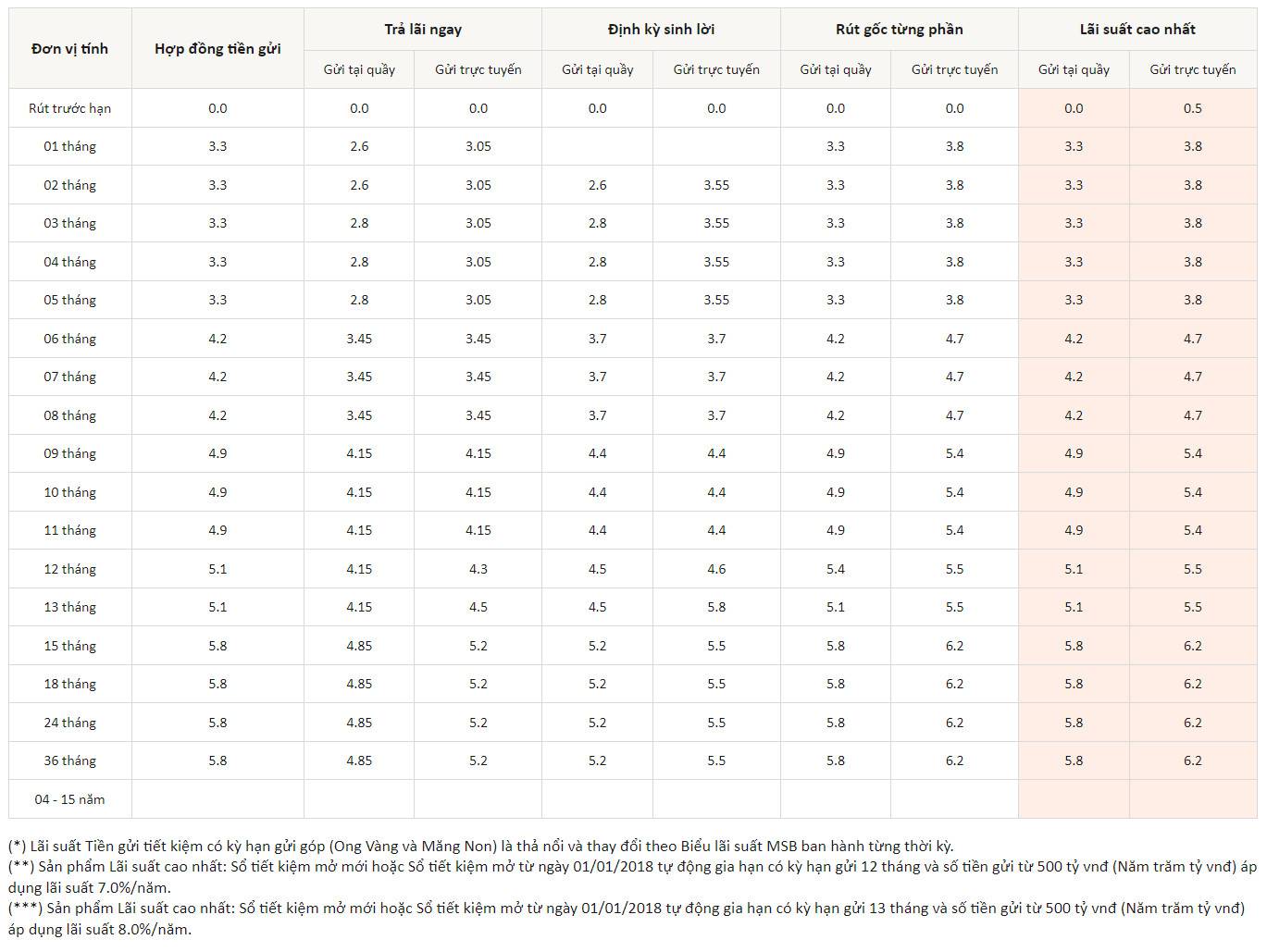The height and width of the screenshot is (952, 1267).
Task: Click the '06 tháng' row label
Action: tap(69, 339)
